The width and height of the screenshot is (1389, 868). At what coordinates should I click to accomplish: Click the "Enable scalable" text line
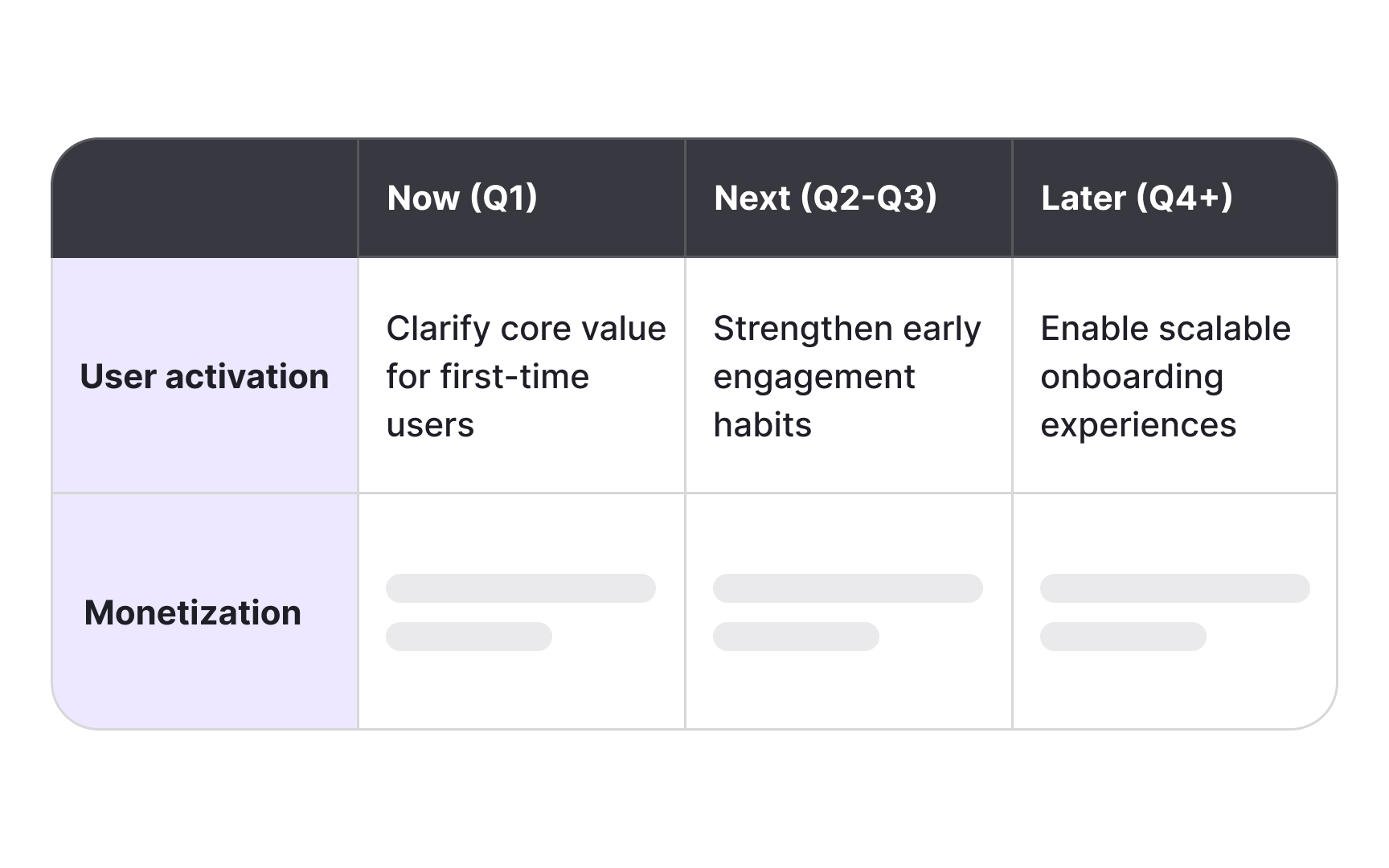pyautogui.click(x=1166, y=328)
